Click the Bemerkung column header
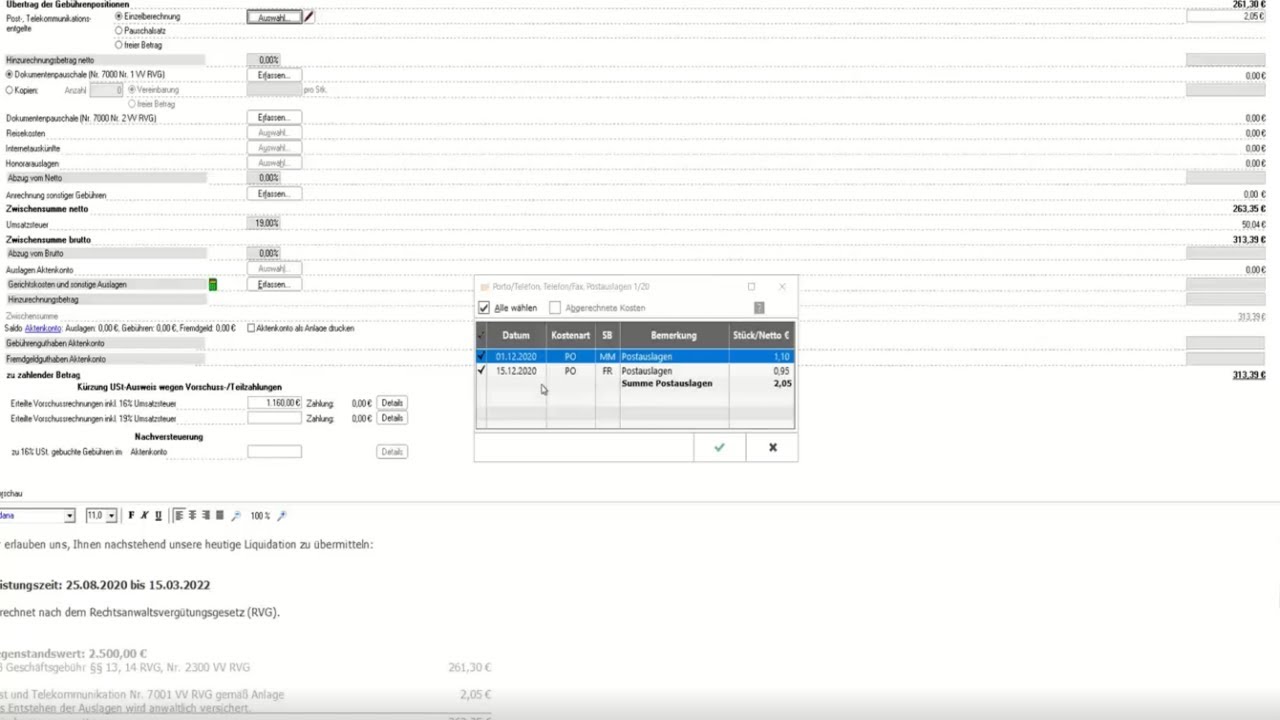The width and height of the screenshot is (1280, 720). 674,335
